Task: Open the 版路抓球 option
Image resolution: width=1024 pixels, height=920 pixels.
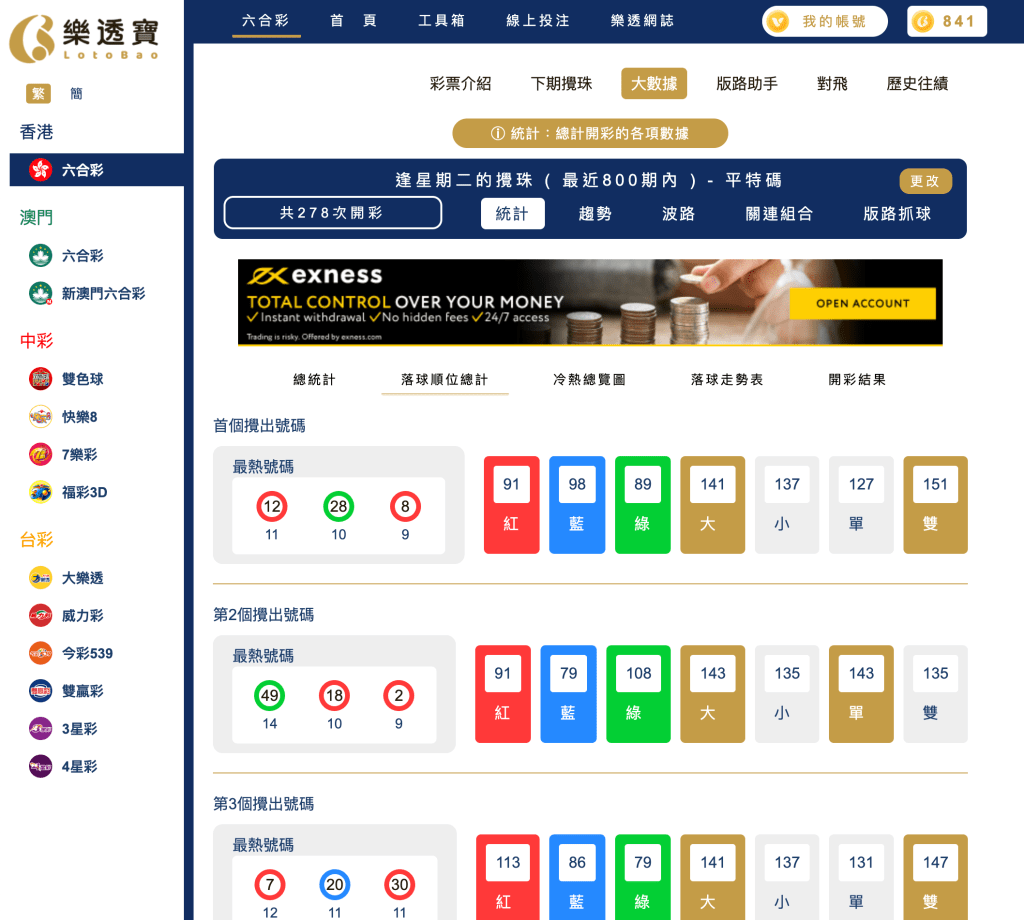Action: (897, 213)
